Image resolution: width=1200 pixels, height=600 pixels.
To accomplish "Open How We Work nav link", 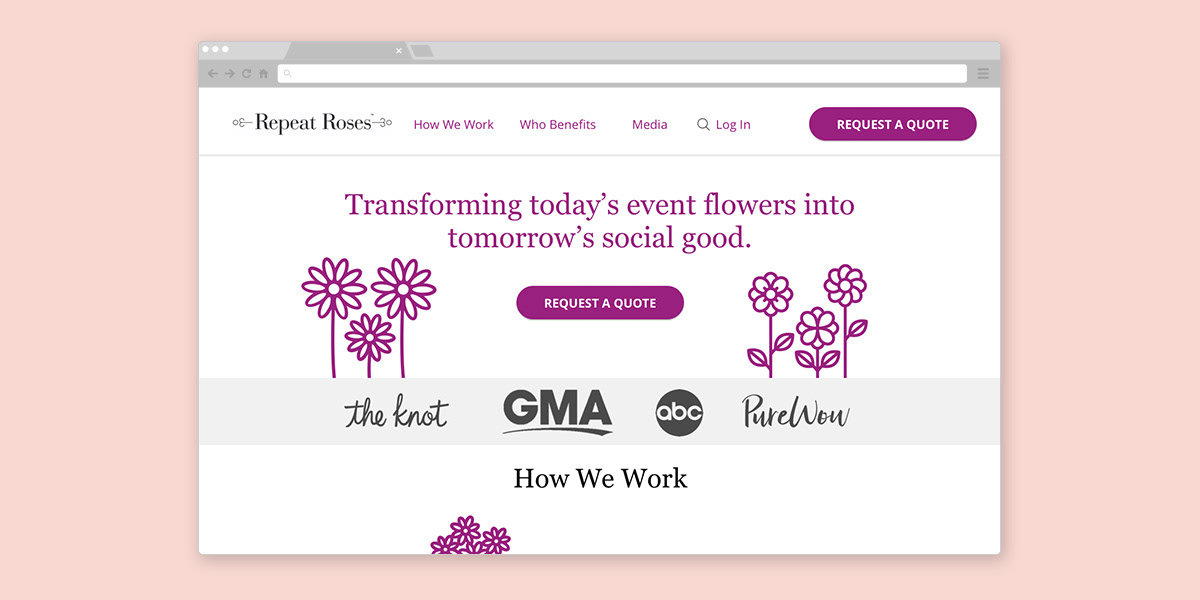I will [x=454, y=125].
